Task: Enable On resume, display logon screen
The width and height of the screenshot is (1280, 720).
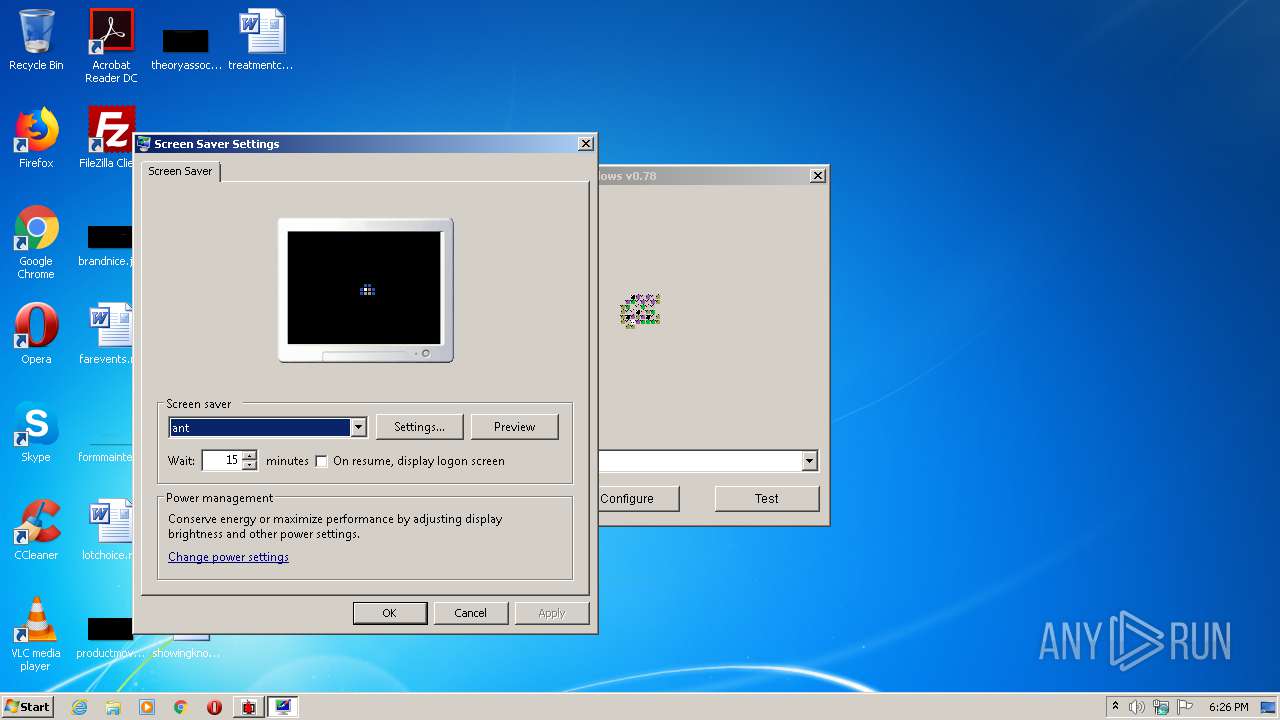Action: tap(321, 461)
